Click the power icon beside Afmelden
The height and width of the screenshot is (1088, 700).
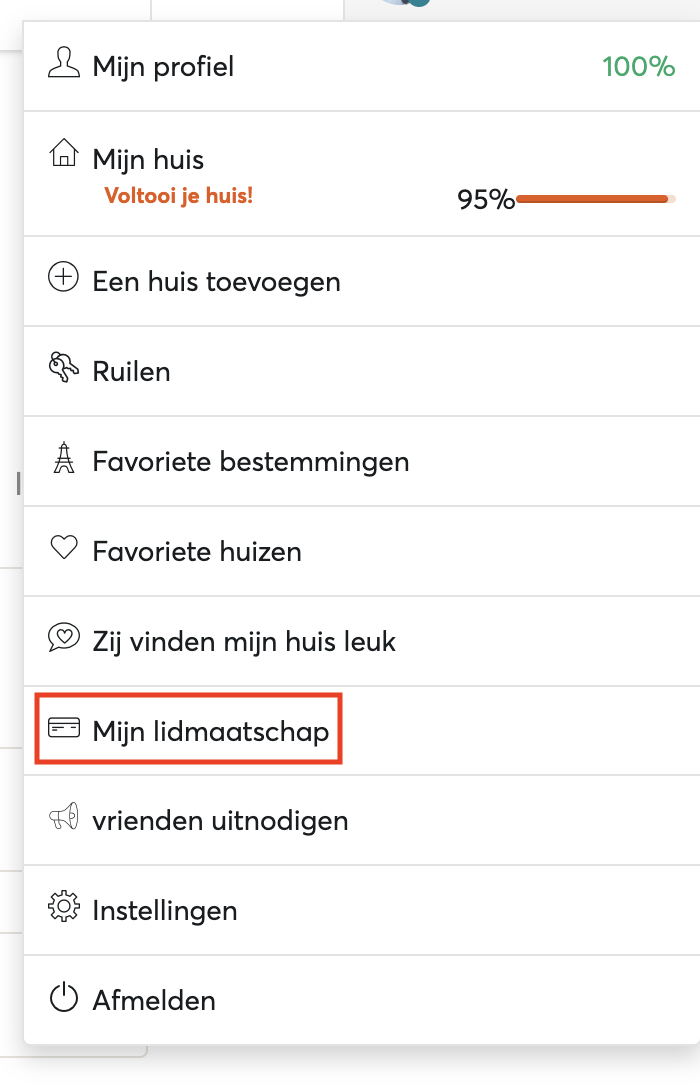64,996
